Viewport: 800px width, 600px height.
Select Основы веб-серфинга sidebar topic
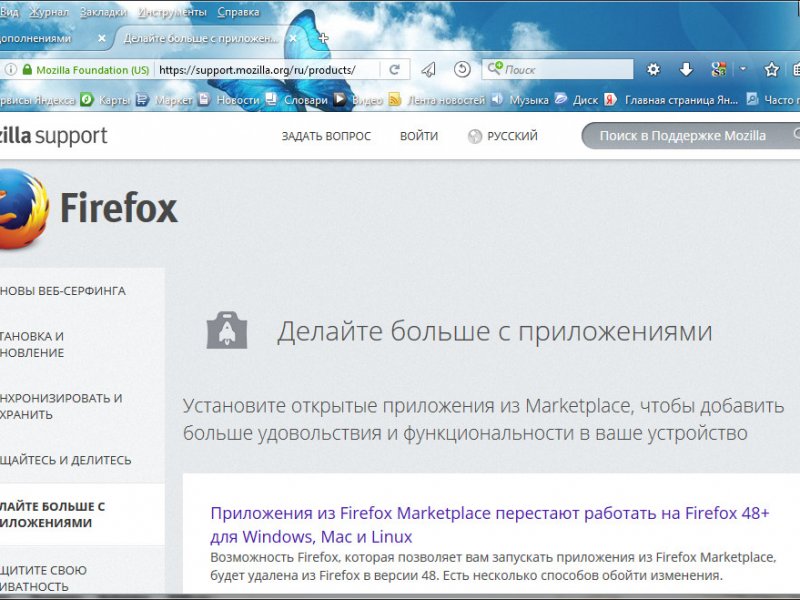coord(63,291)
